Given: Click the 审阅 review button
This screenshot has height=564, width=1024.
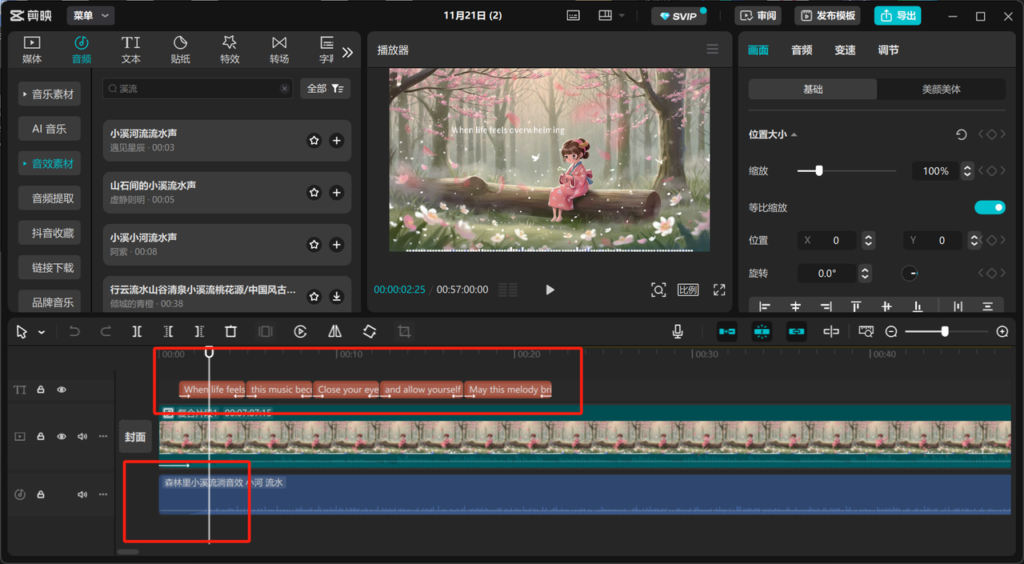Looking at the screenshot, I should [x=758, y=16].
